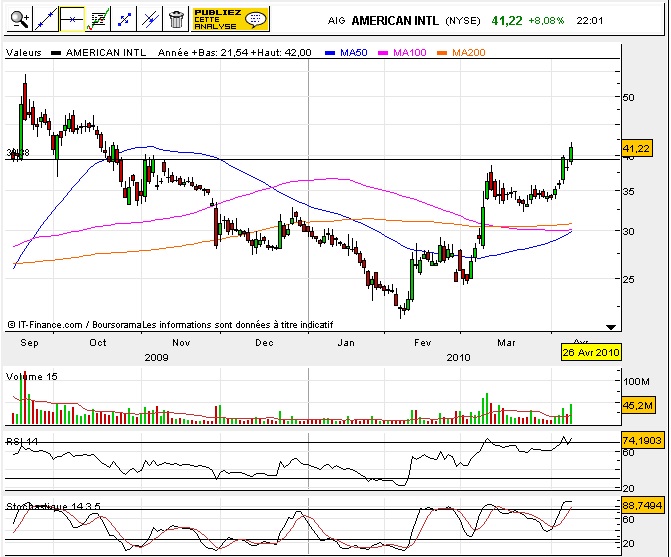
Task: Click the Oct month label on axis
Action: point(98,343)
